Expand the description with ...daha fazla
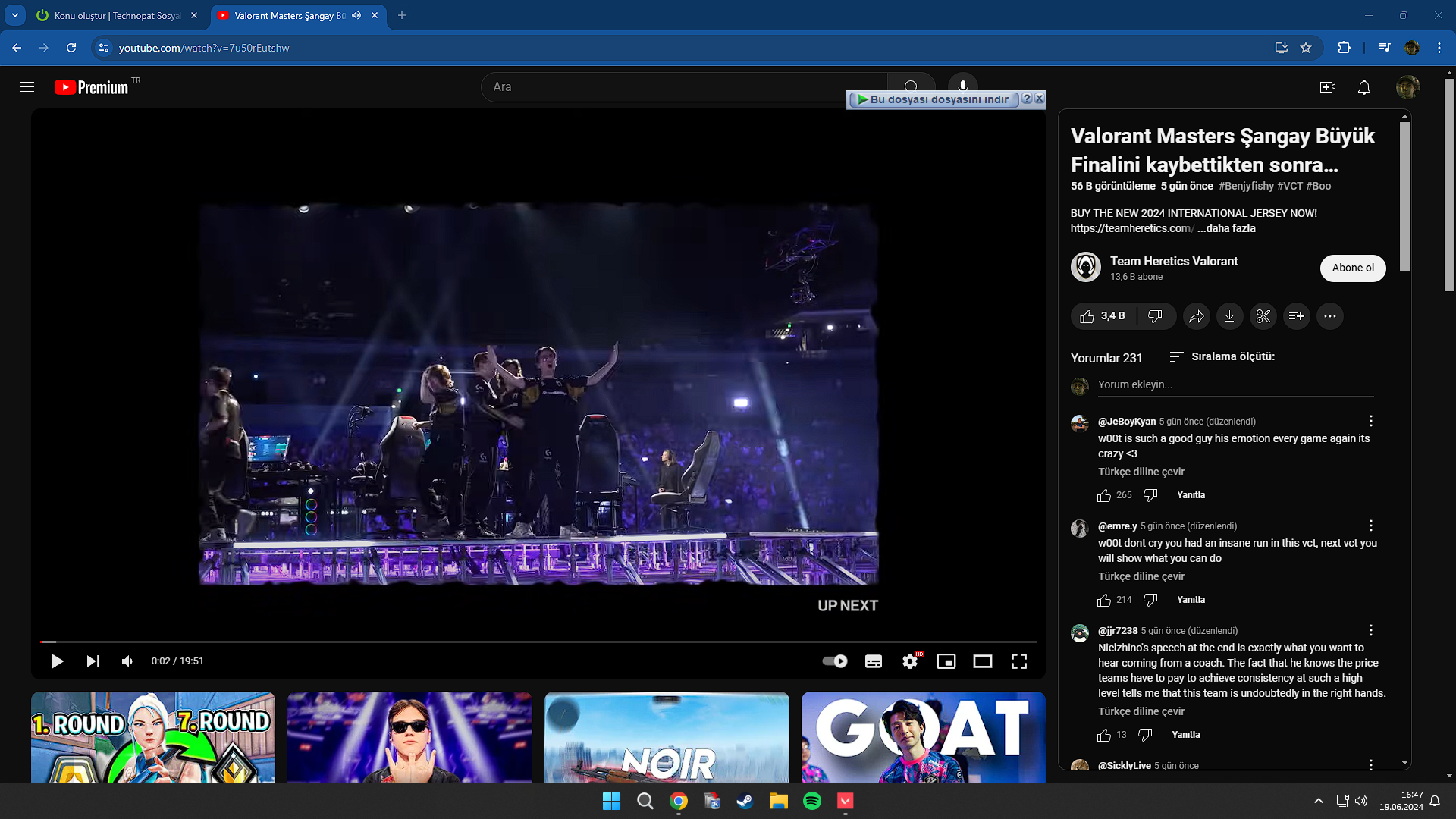1456x819 pixels. [x=1226, y=228]
